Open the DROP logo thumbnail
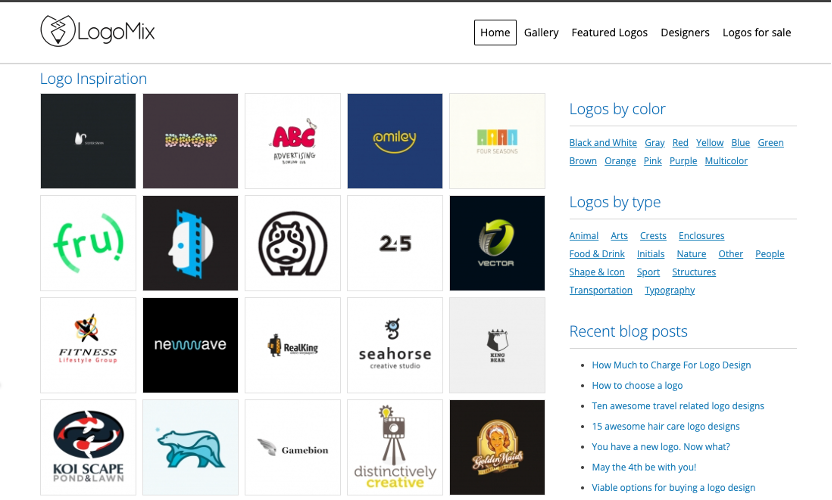 [x=190, y=141]
